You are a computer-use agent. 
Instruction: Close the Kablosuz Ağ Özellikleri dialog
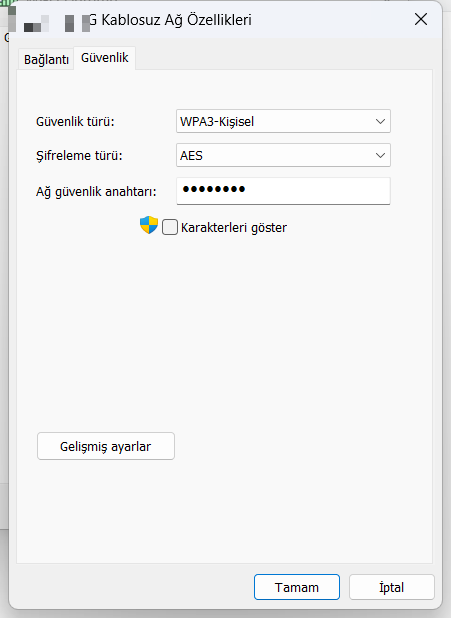click(x=421, y=19)
